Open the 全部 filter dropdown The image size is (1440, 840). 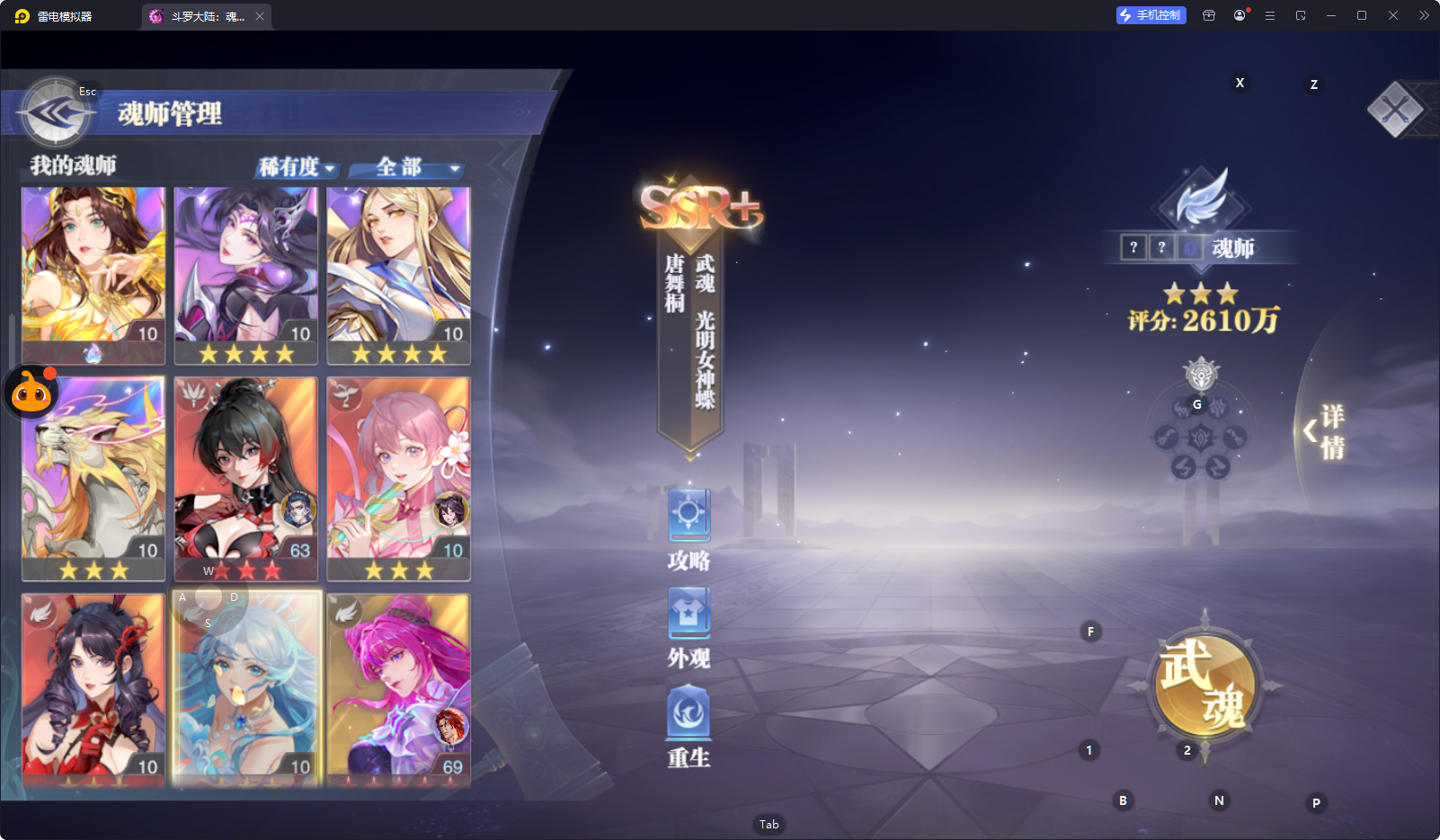click(x=408, y=167)
